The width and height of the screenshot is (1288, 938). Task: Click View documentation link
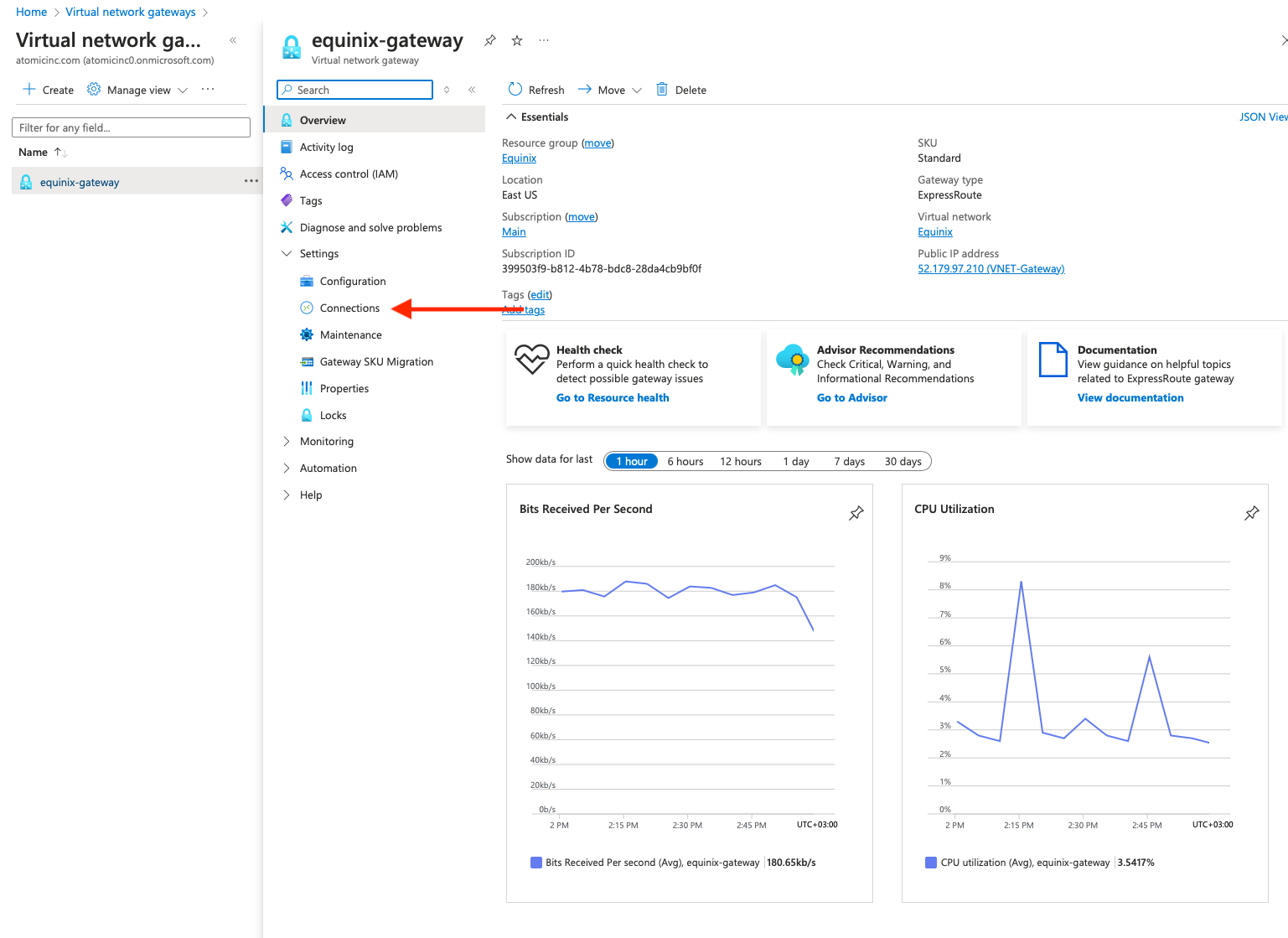pos(1130,397)
